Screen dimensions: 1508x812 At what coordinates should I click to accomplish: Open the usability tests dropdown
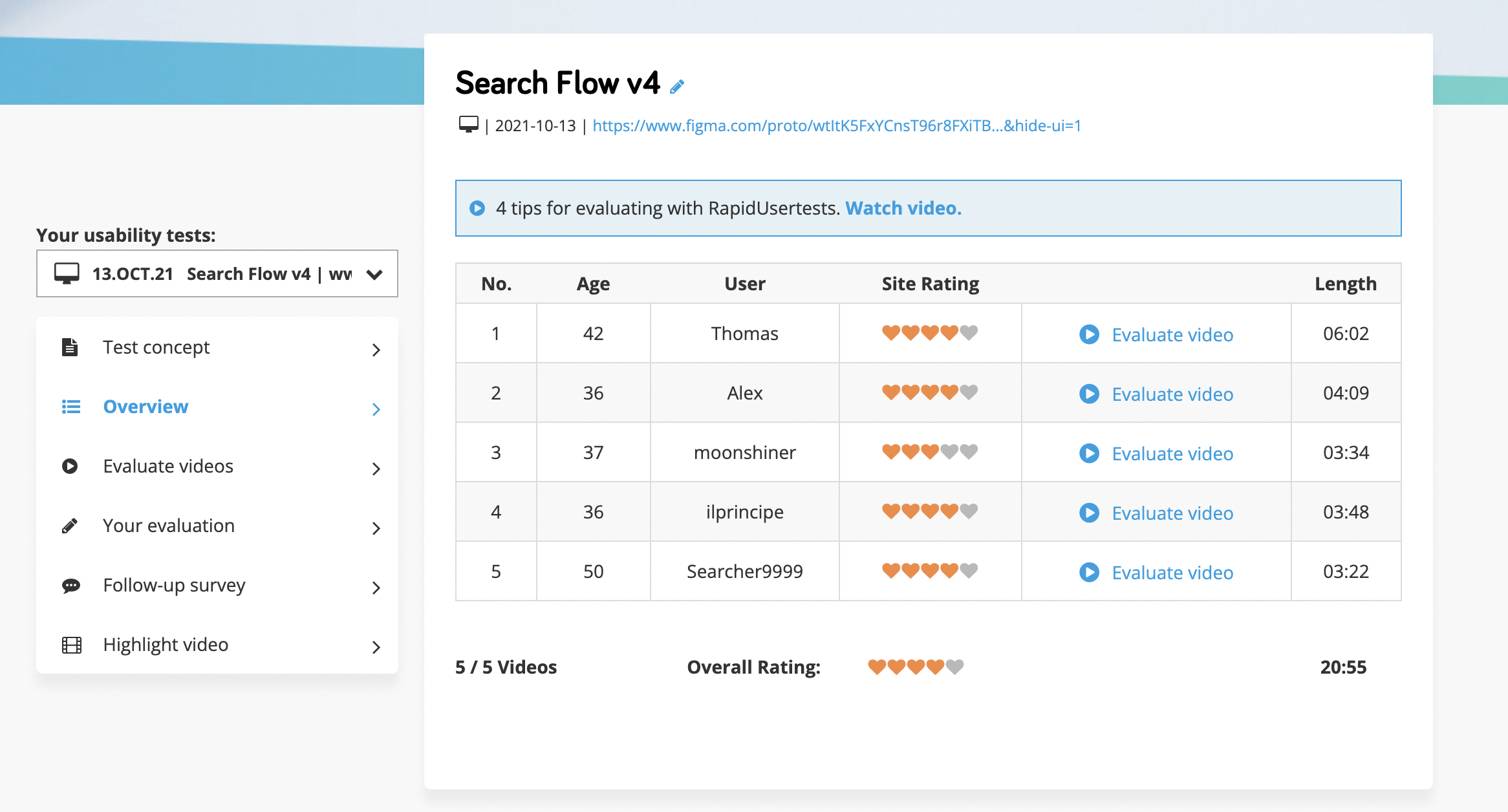(x=217, y=274)
